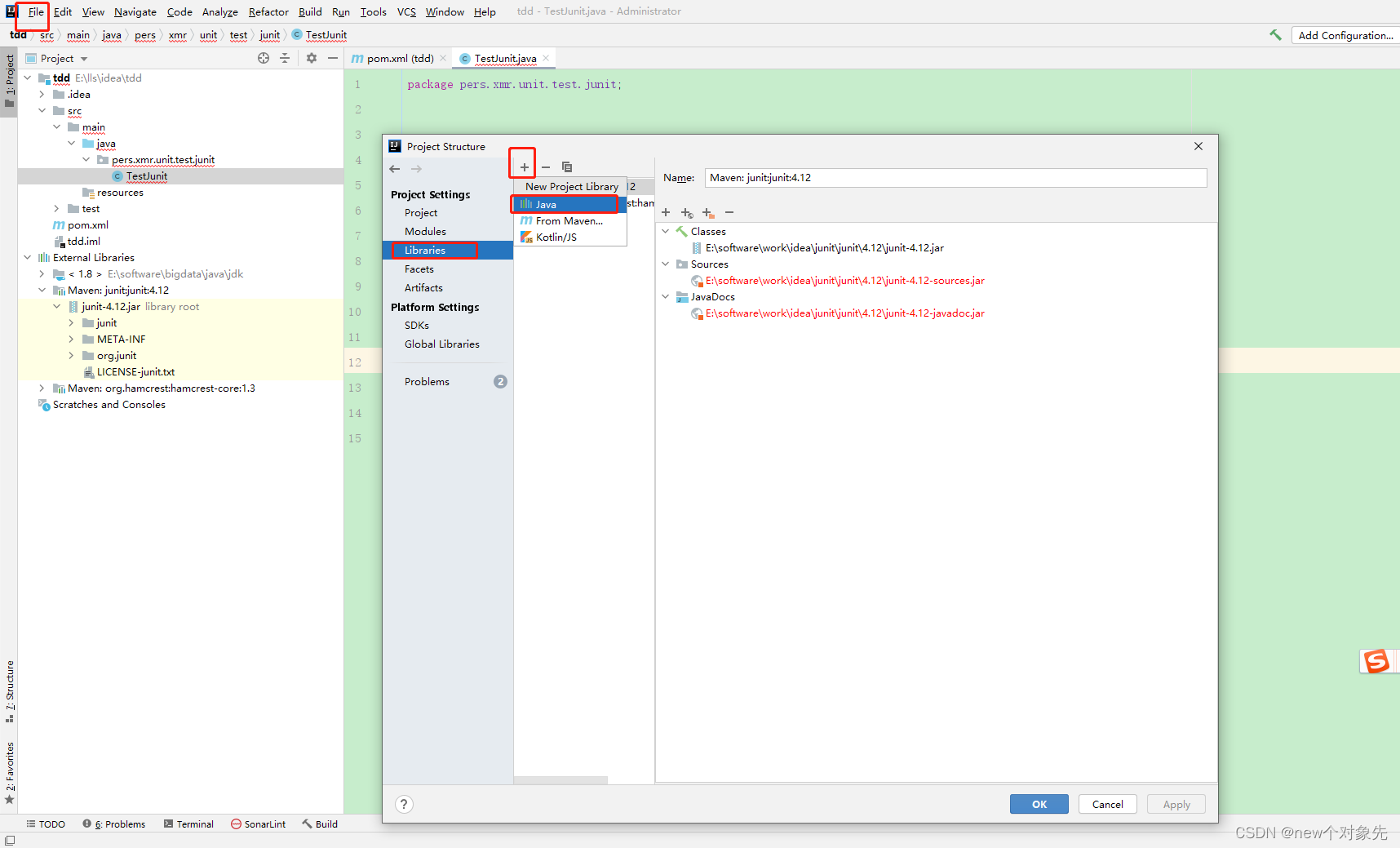Viewport: 1400px width, 848px height.
Task: Open pom.xml in project tree
Action: 87,225
